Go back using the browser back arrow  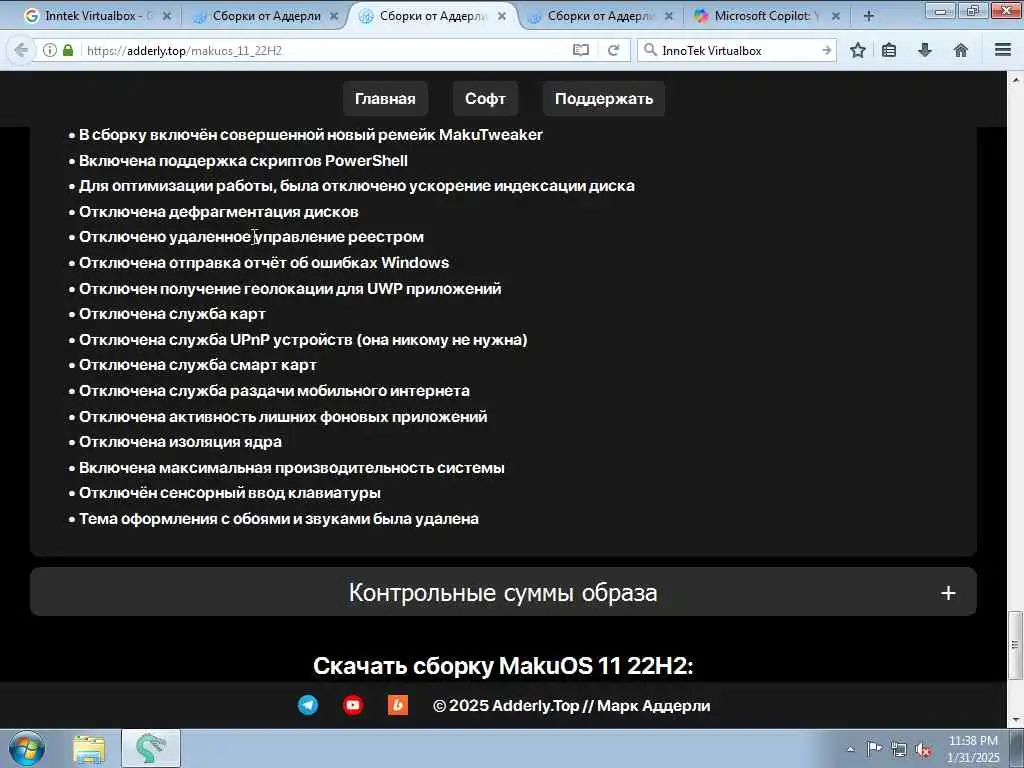pos(21,50)
